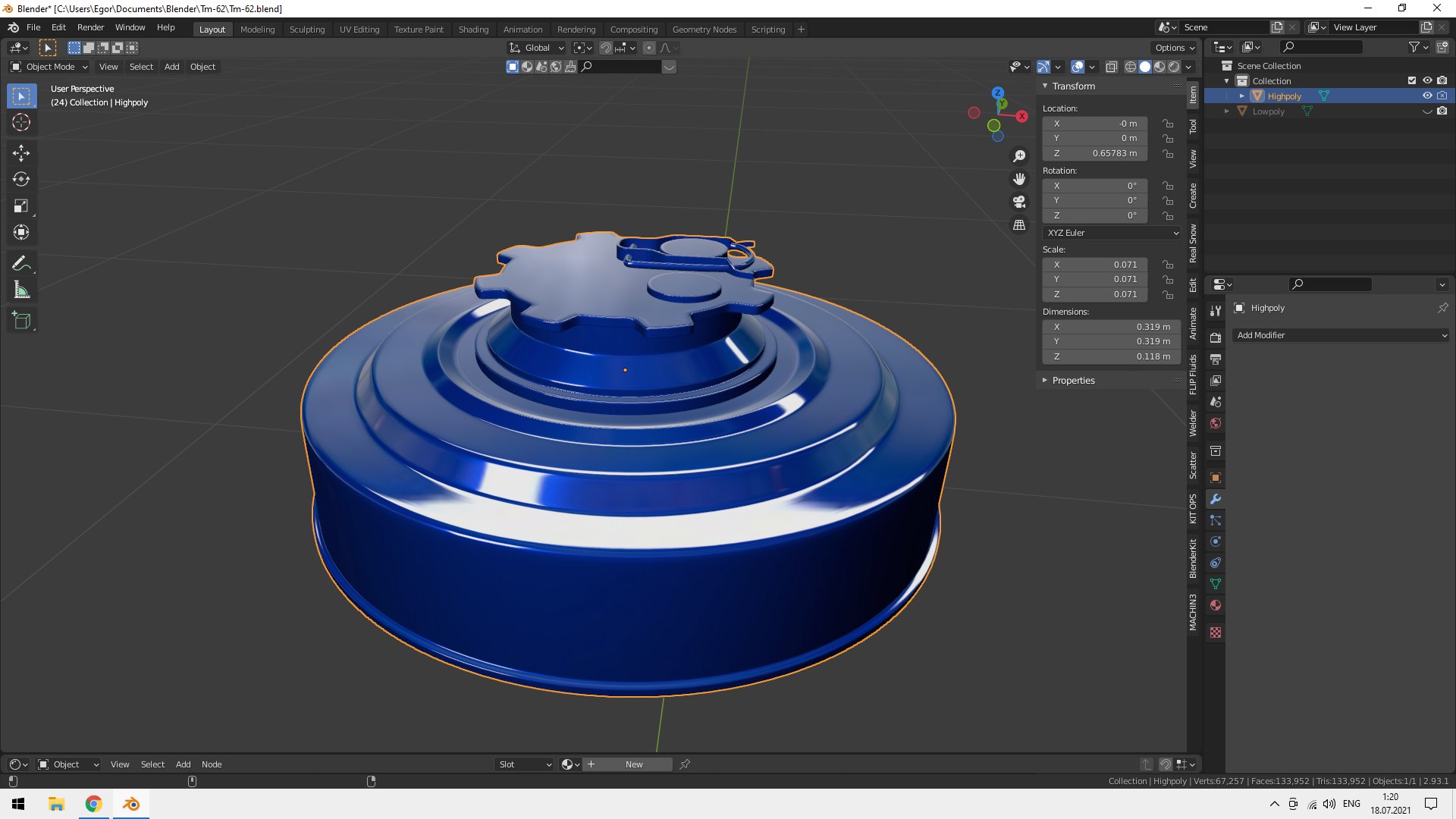Open the Modifier properties wrench tab
The image size is (1456, 819).
[1216, 499]
